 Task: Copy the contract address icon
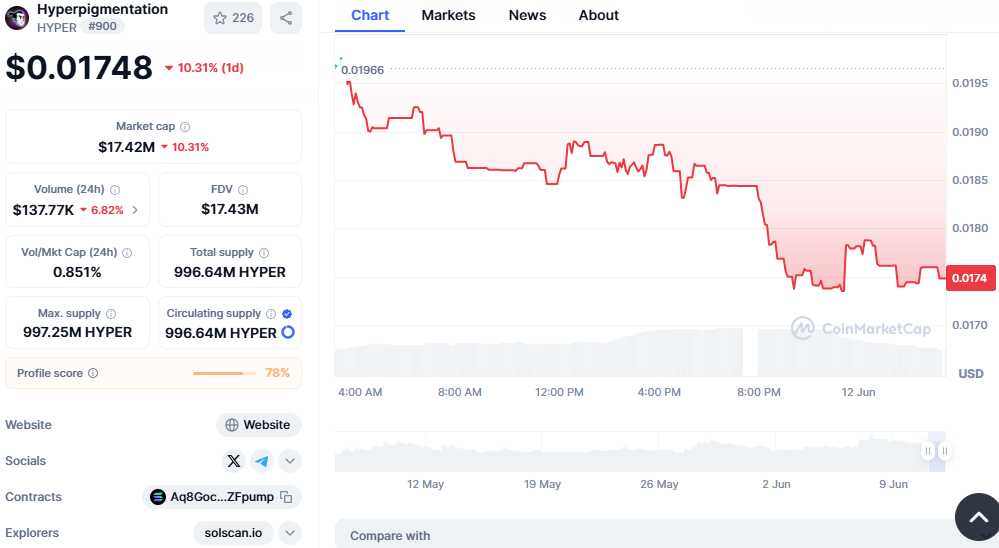click(x=286, y=497)
